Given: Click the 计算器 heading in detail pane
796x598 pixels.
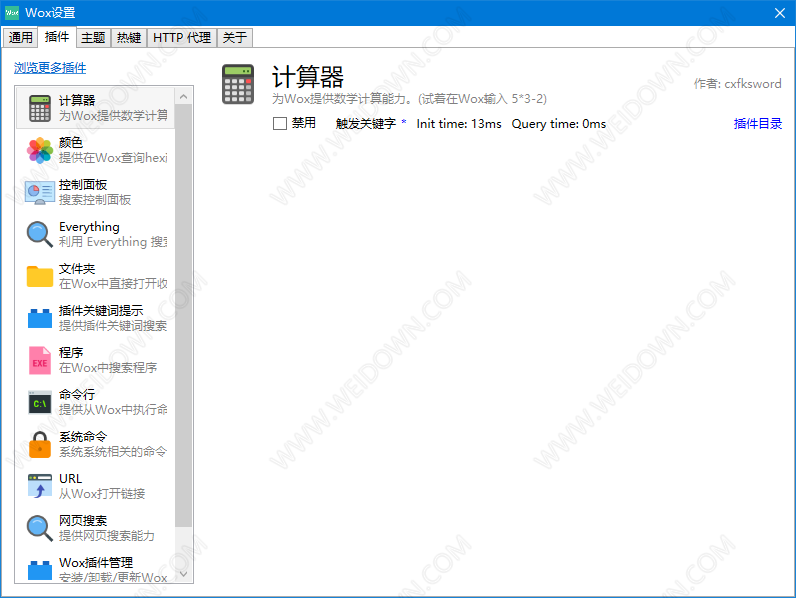Looking at the screenshot, I should click(308, 77).
